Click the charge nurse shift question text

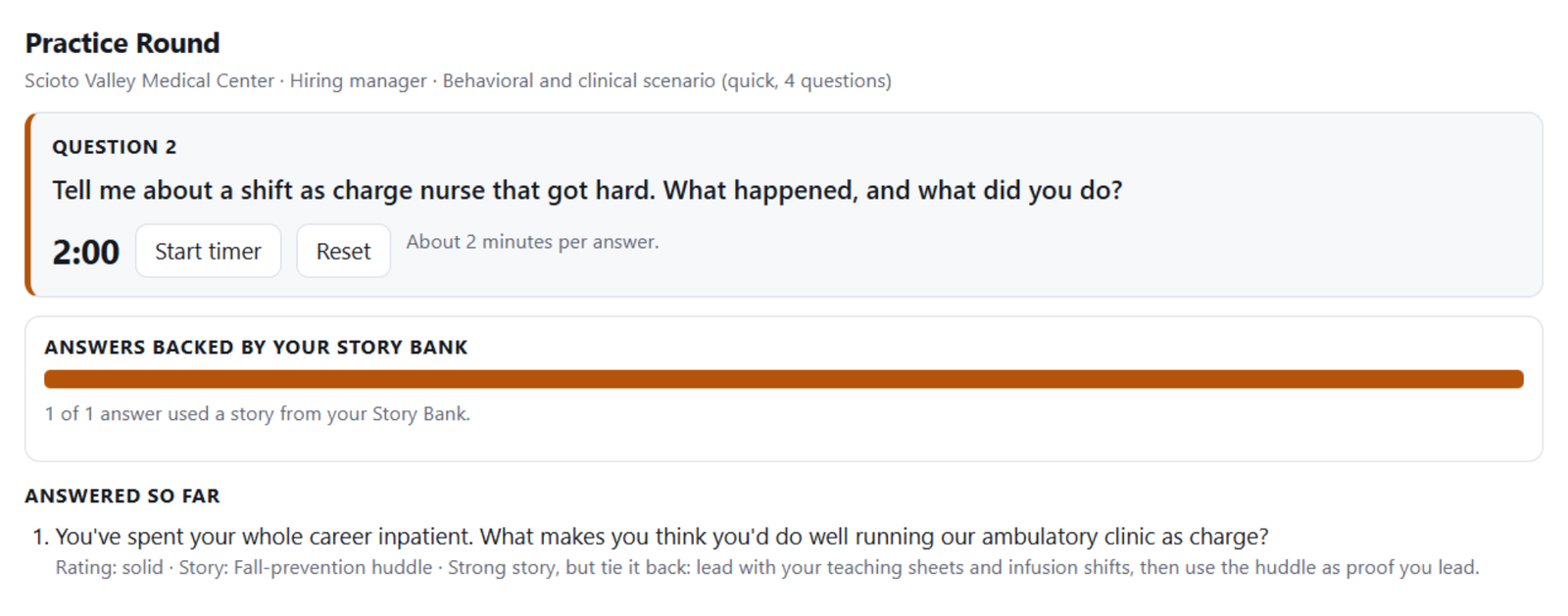tap(587, 190)
